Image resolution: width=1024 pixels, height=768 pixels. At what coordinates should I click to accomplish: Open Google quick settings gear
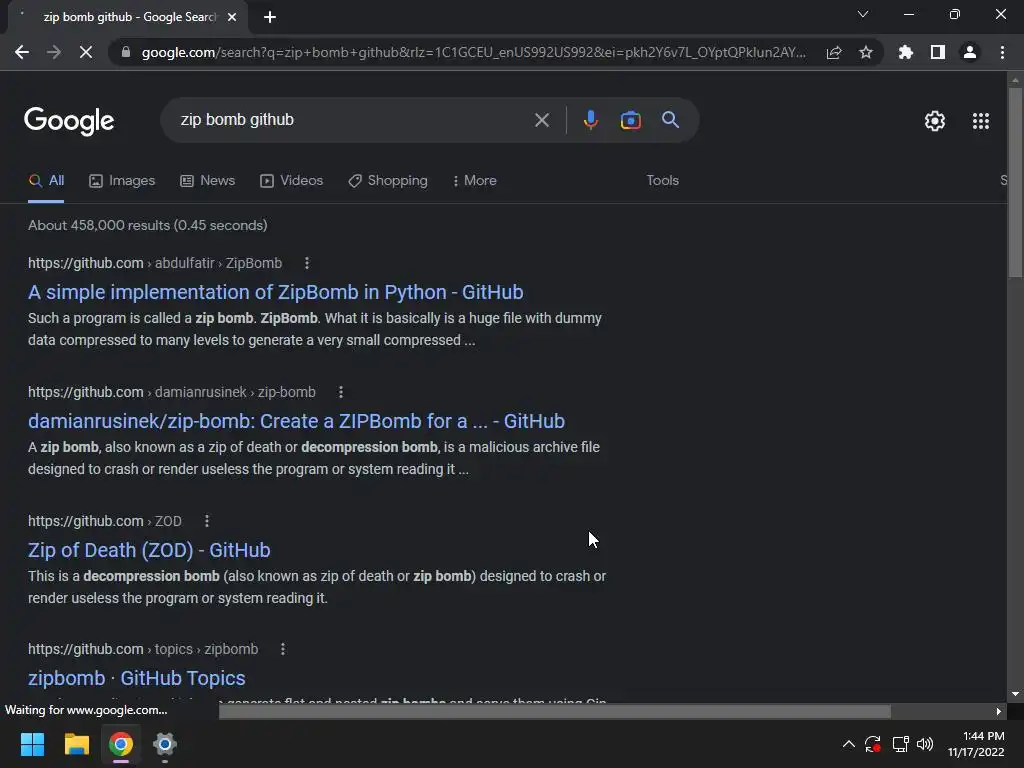tap(935, 121)
